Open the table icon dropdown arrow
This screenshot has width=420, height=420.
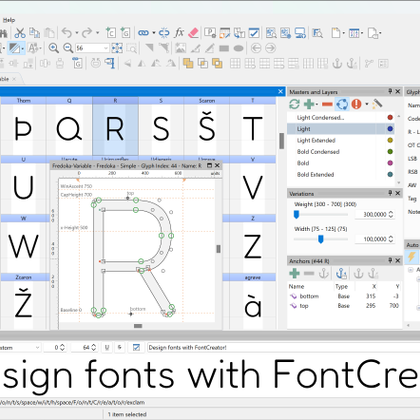[x=362, y=33]
